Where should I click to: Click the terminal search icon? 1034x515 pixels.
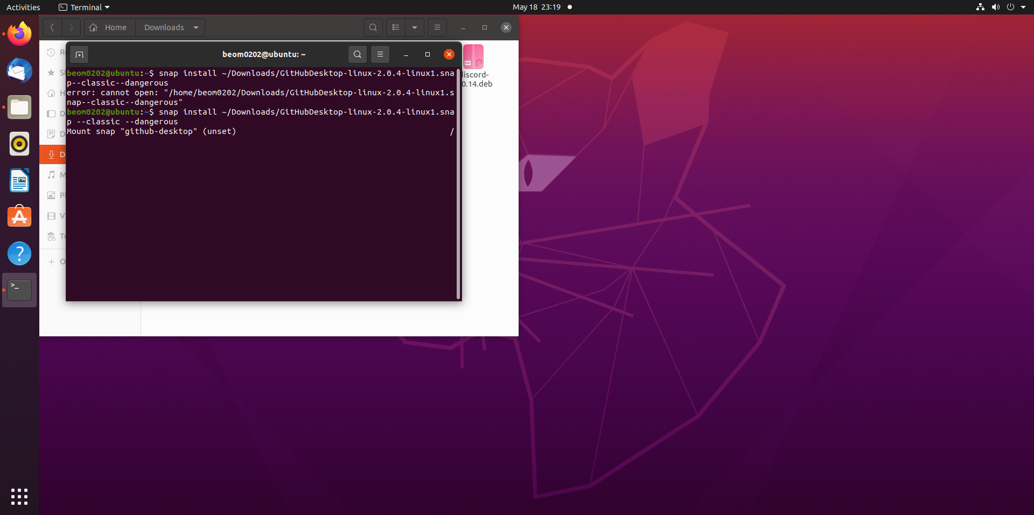[x=357, y=55]
